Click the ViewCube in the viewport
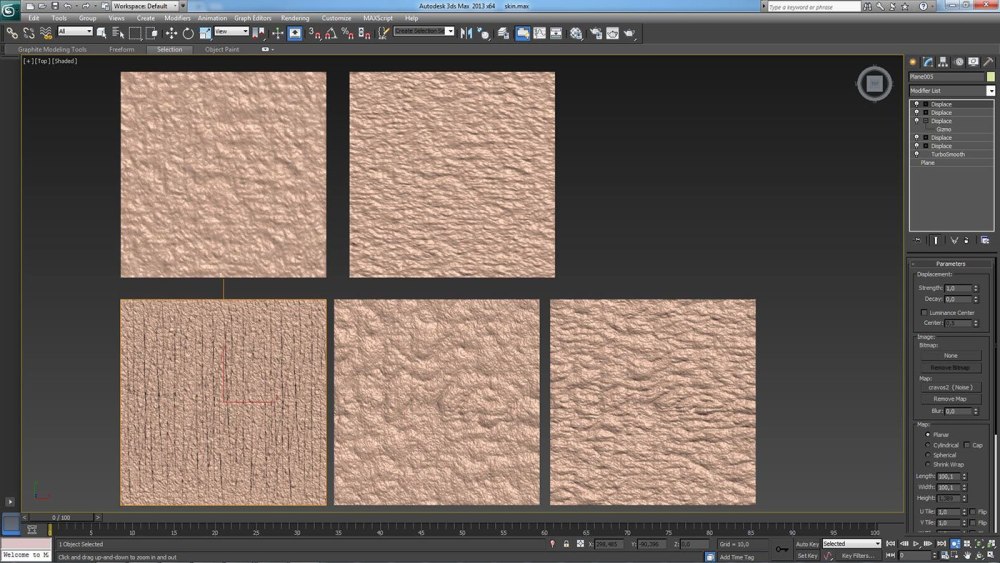The height and width of the screenshot is (563, 1000). (874, 85)
